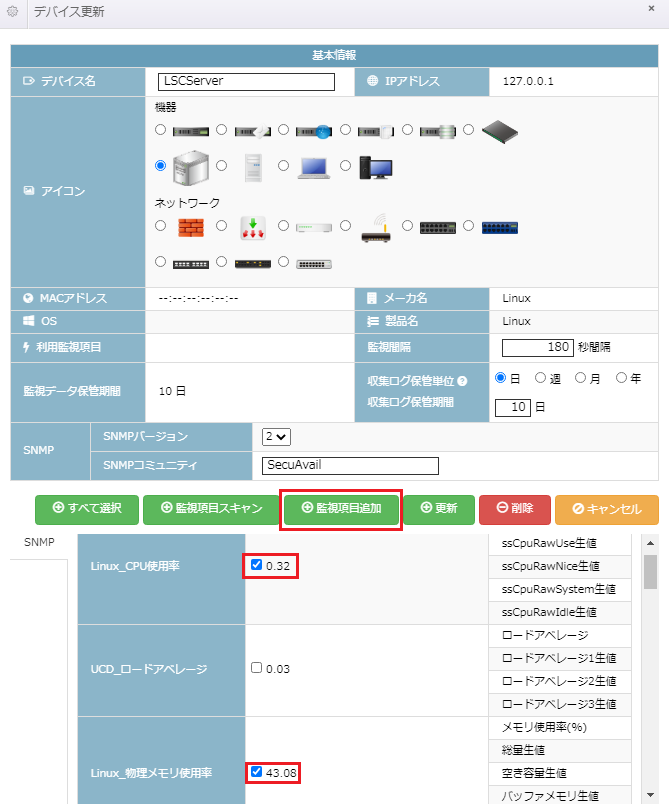The height and width of the screenshot is (805, 669).
Task: Choose the brick firewall icon
Action: click(x=191, y=227)
